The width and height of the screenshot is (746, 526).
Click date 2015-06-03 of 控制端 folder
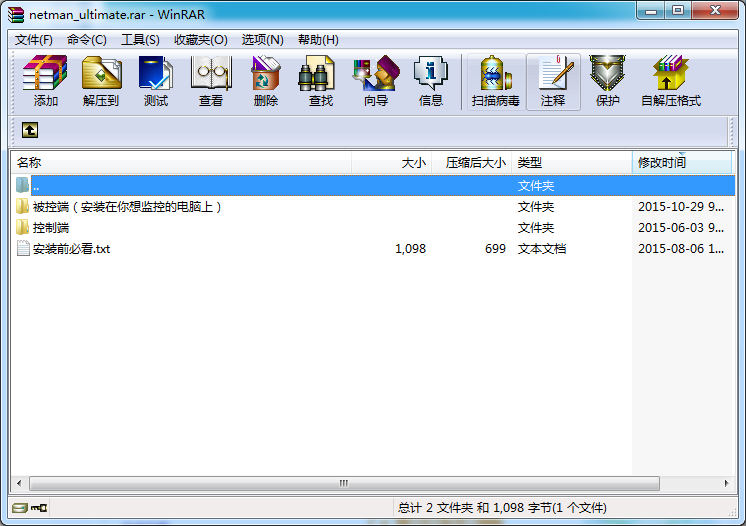pos(681,228)
